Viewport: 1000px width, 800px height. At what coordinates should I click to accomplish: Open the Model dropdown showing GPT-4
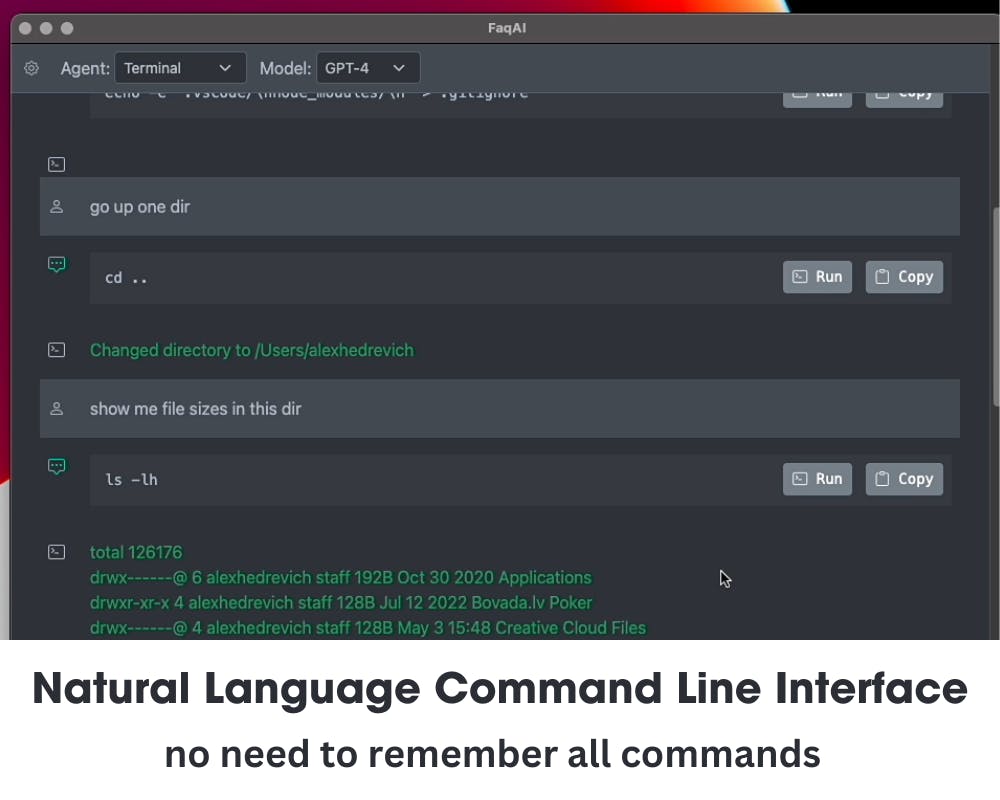coord(368,68)
